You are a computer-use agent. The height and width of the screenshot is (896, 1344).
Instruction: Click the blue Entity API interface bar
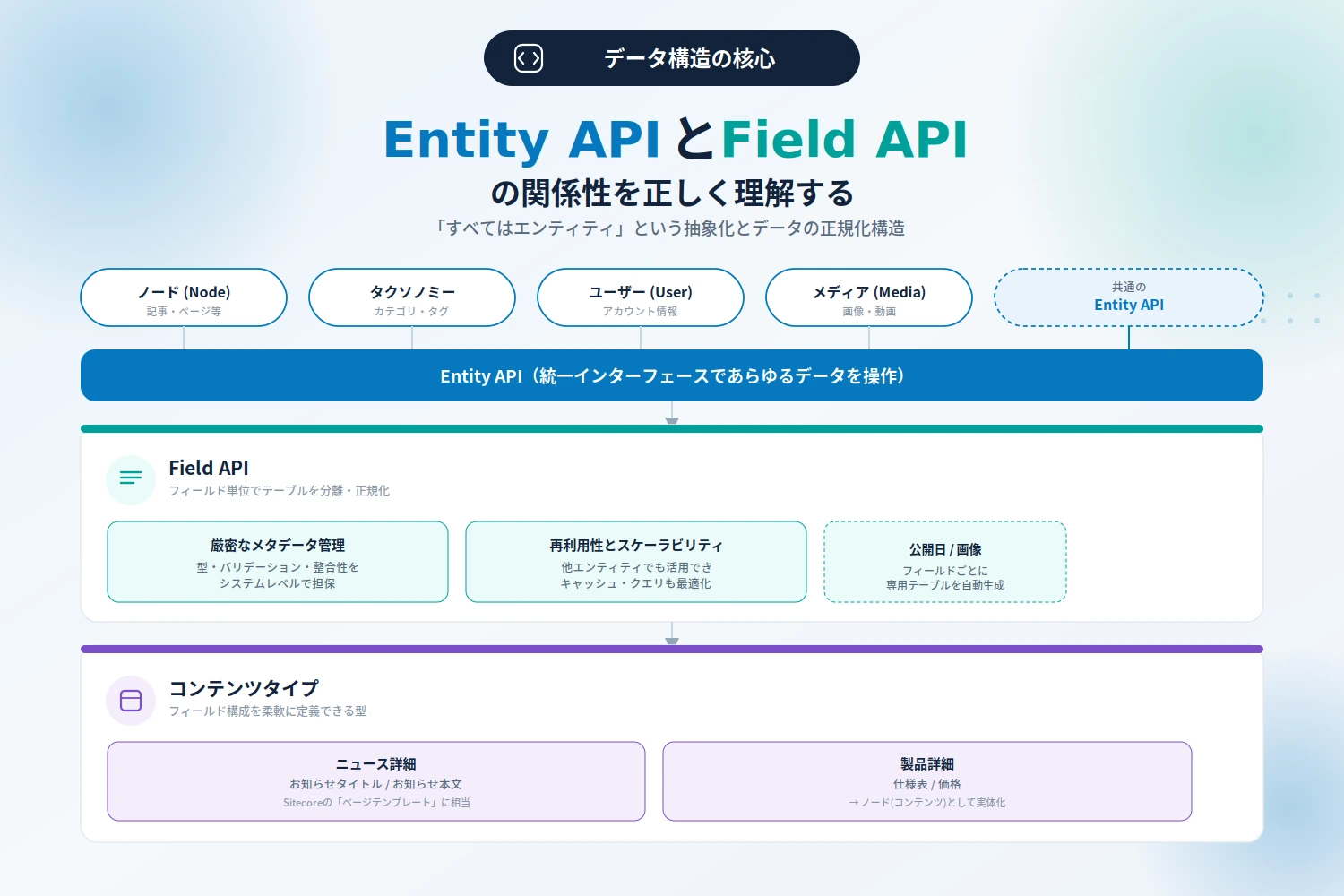pyautogui.click(x=672, y=375)
